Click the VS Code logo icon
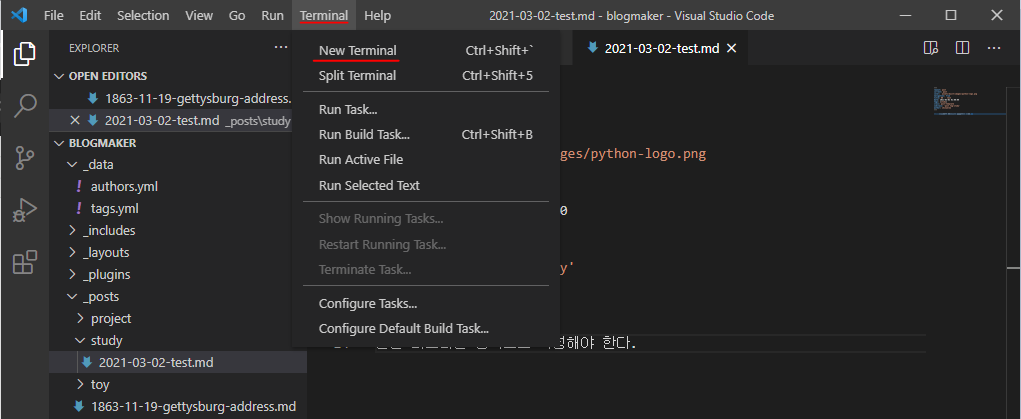The image size is (1021, 419). point(19,15)
